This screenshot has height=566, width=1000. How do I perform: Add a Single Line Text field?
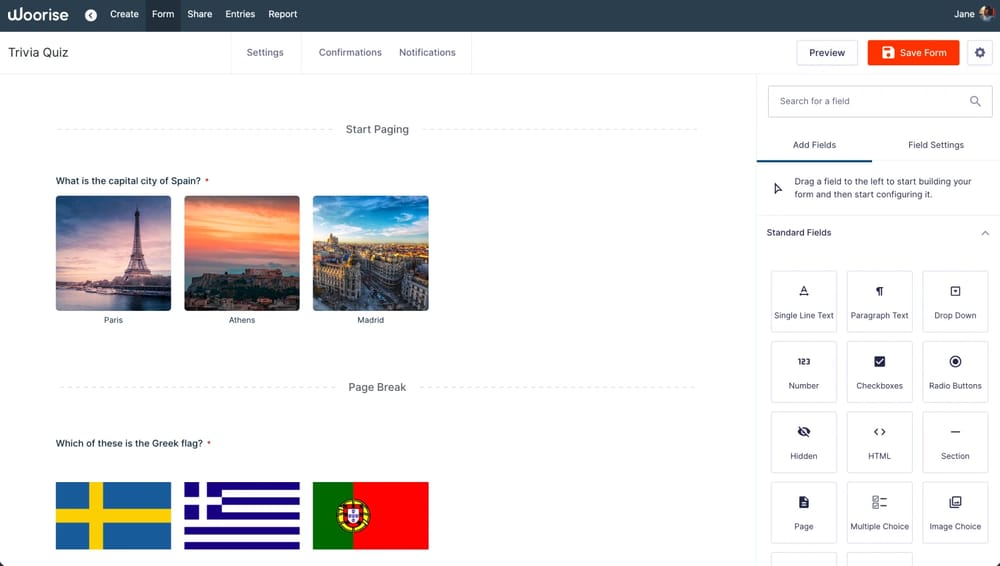point(804,301)
